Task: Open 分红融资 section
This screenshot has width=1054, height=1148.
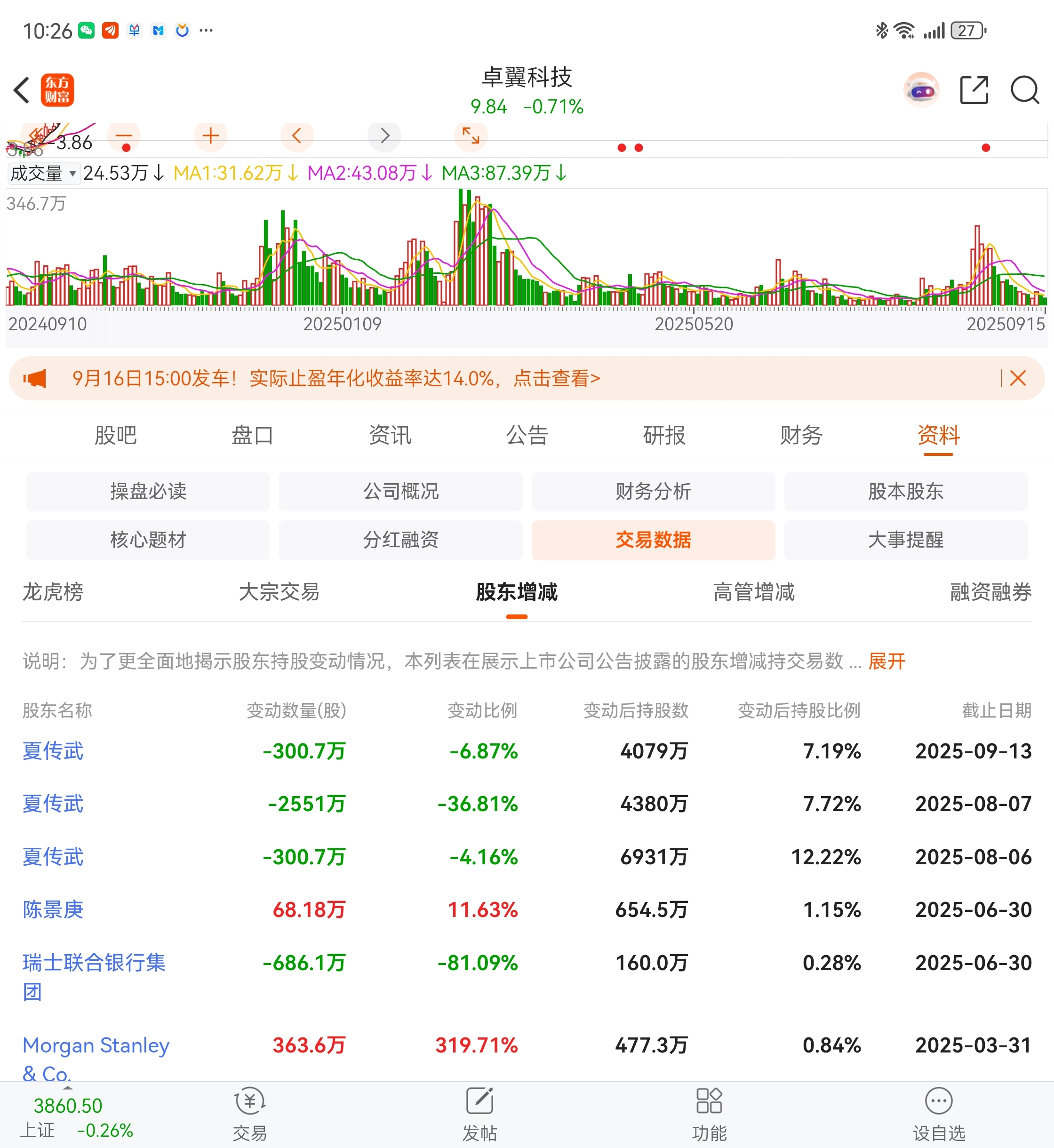Action: pyautogui.click(x=401, y=540)
